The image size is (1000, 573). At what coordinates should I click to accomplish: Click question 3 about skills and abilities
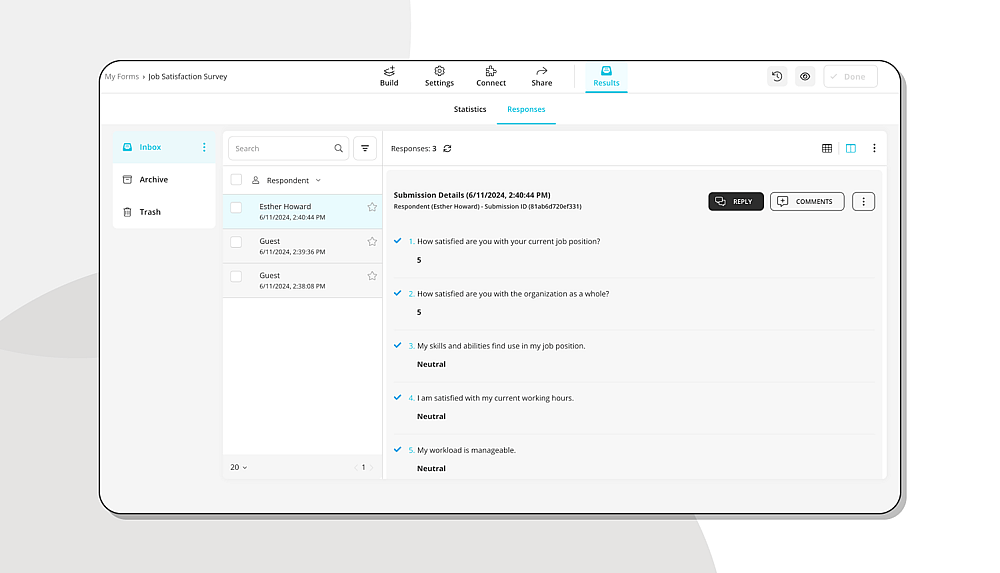tap(501, 346)
